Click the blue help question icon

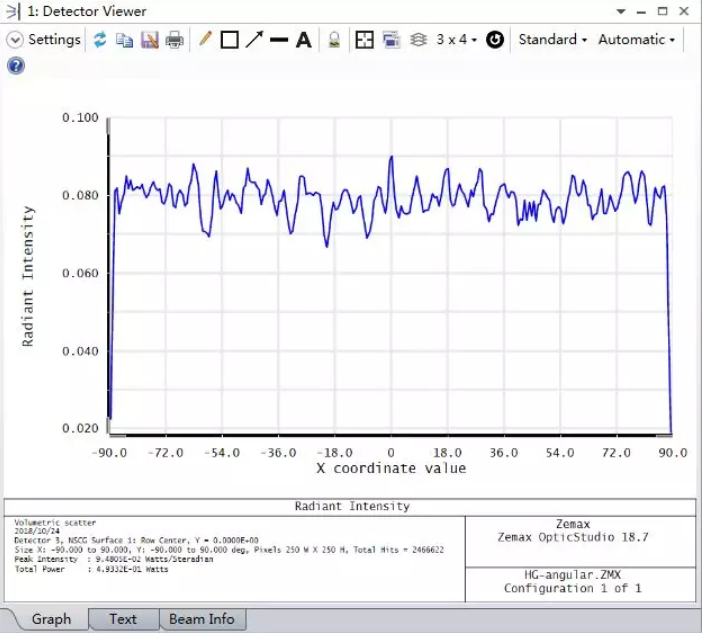click(15, 66)
